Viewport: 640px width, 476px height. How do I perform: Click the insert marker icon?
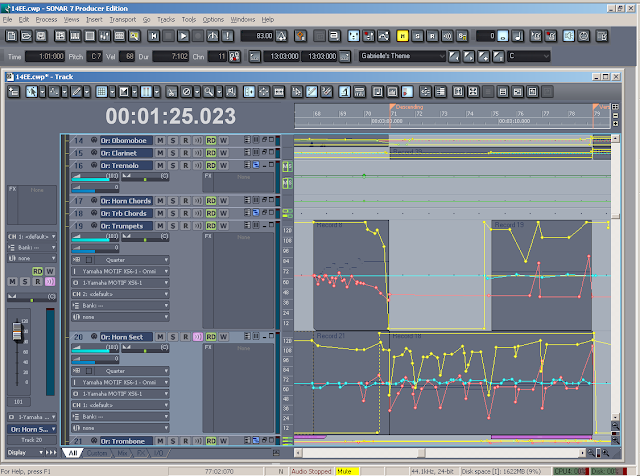point(483,56)
